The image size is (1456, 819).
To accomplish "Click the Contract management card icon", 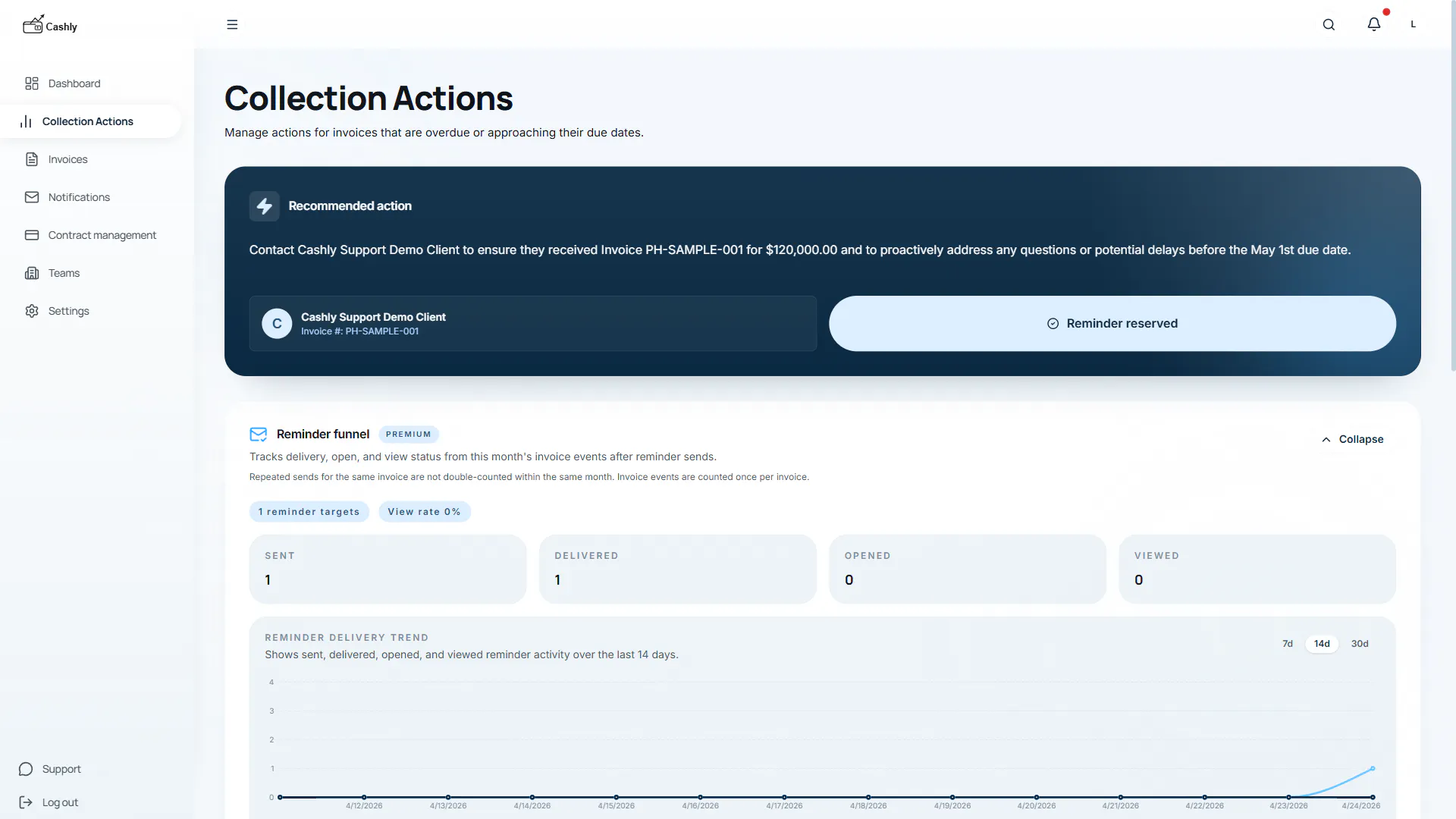I will 32,235.
